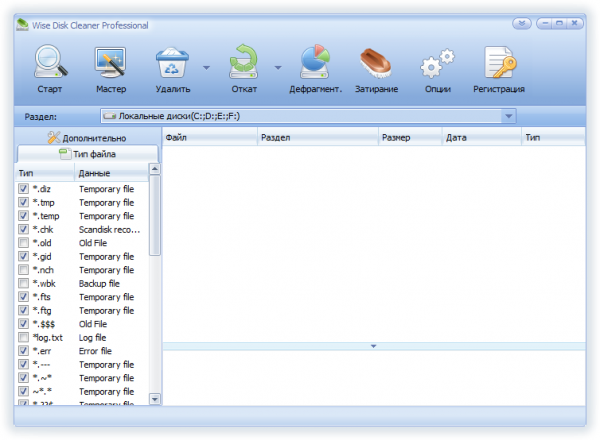The width and height of the screenshot is (600, 440).
Task: Uncheck the *.diz checkbox
Action: click(24, 189)
